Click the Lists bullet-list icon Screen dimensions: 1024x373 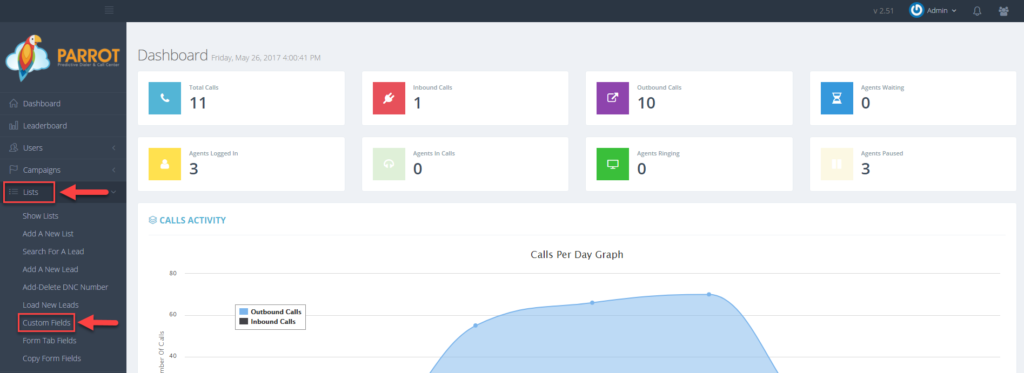click(14, 192)
